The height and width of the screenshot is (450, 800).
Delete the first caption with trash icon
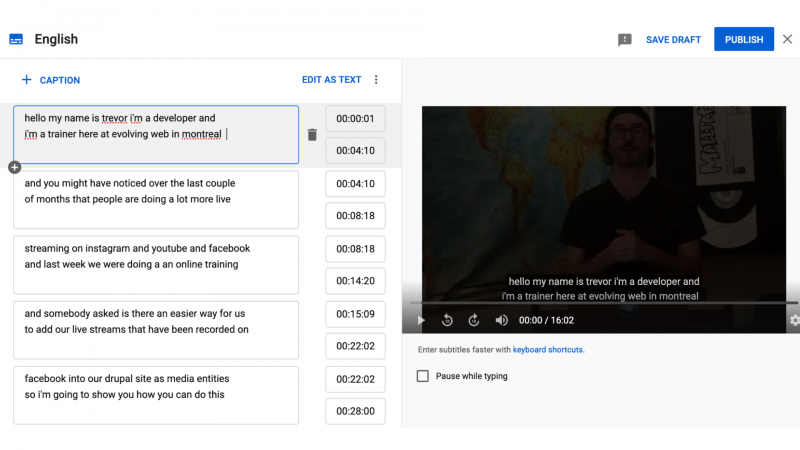tap(312, 135)
